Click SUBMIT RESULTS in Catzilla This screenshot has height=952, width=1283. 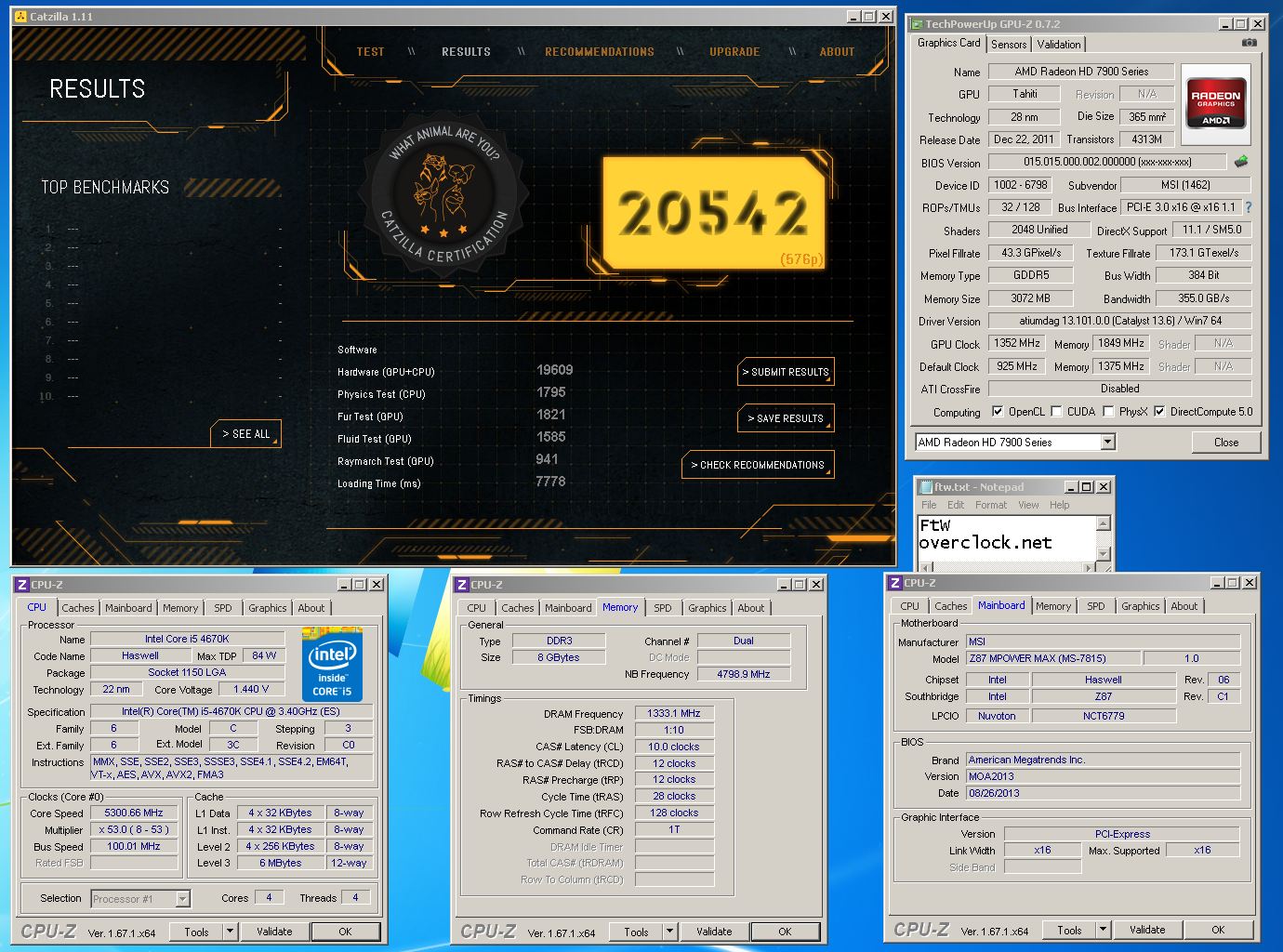point(786,372)
